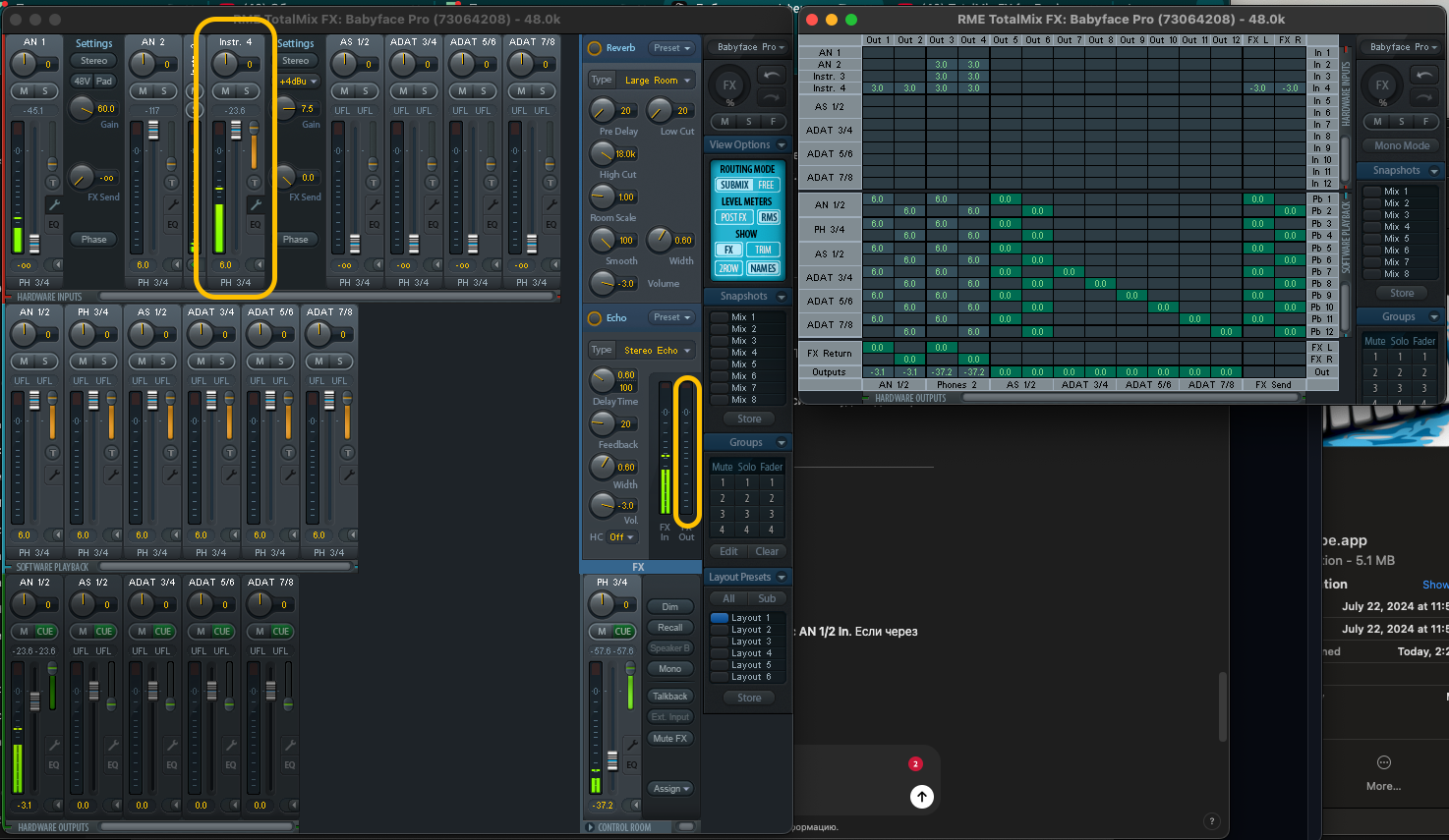This screenshot has height=840, width=1449.
Task: Mute the AN 1 input channel
Action: [x=24, y=91]
